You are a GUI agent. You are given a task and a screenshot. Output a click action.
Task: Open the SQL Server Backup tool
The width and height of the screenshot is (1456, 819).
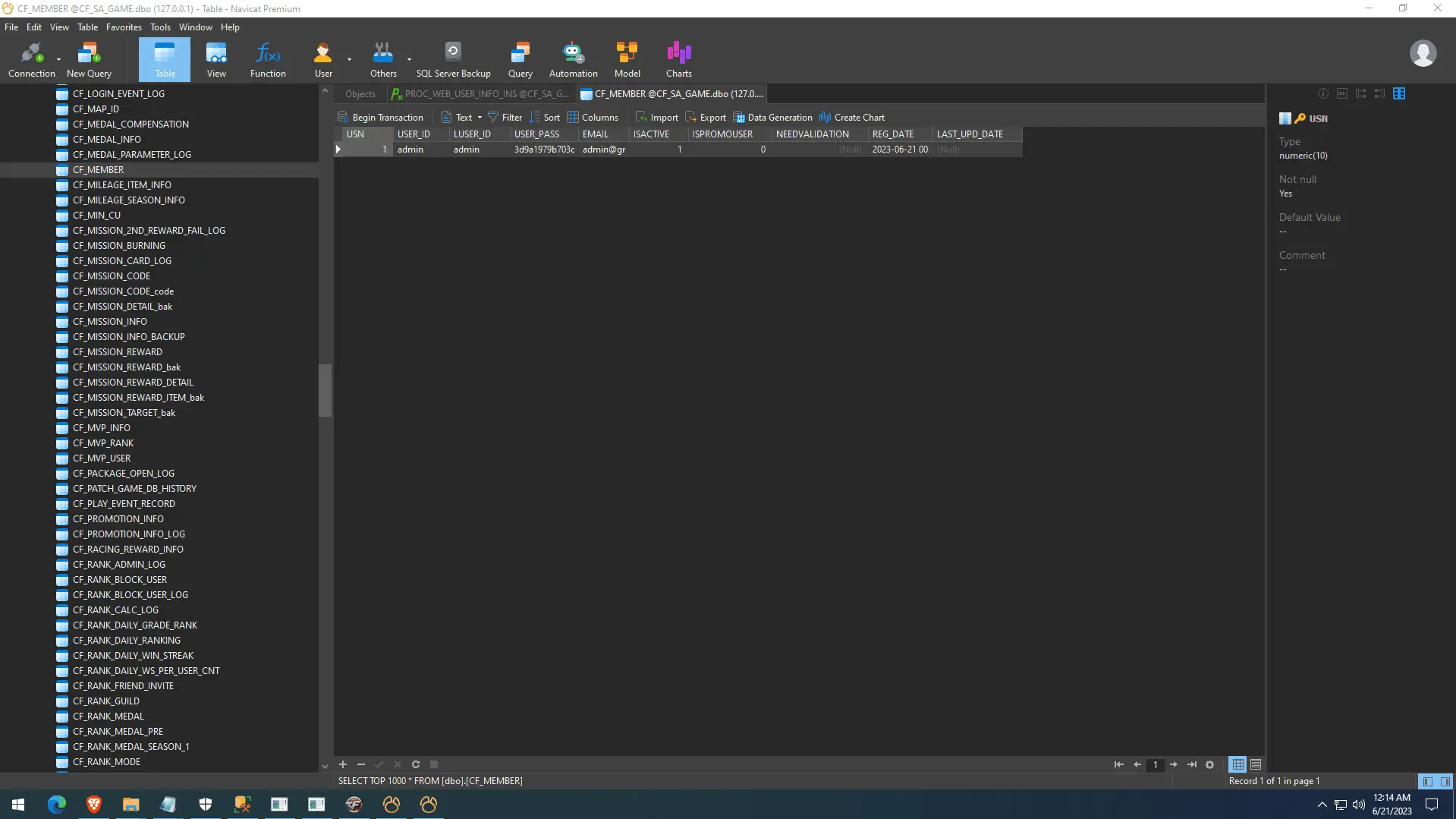click(453, 60)
